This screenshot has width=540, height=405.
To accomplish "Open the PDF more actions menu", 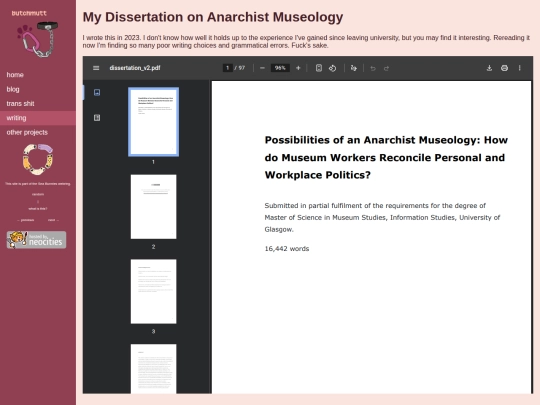I will [520, 68].
